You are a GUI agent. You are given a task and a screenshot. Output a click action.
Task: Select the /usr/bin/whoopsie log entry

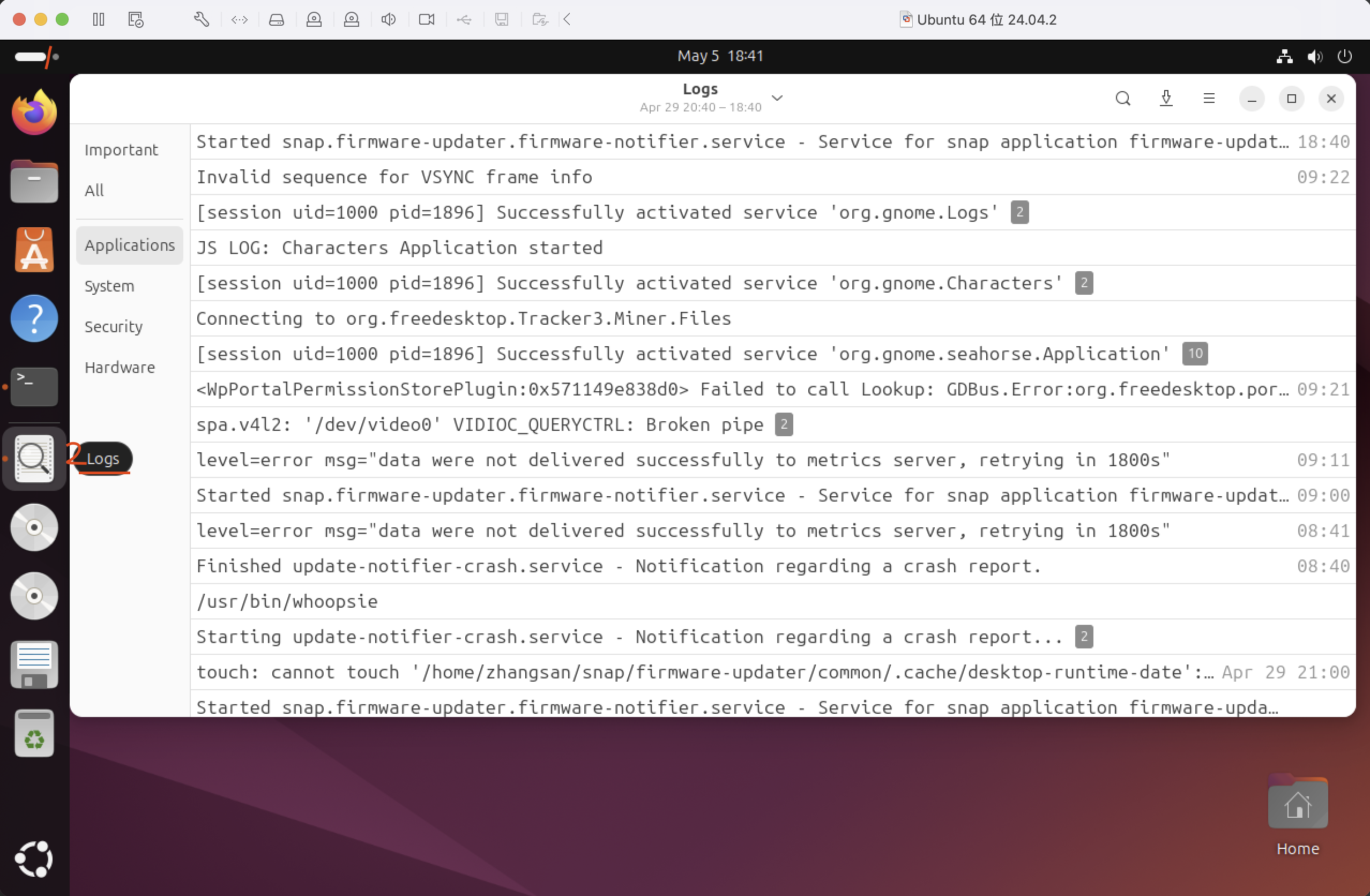click(x=287, y=601)
